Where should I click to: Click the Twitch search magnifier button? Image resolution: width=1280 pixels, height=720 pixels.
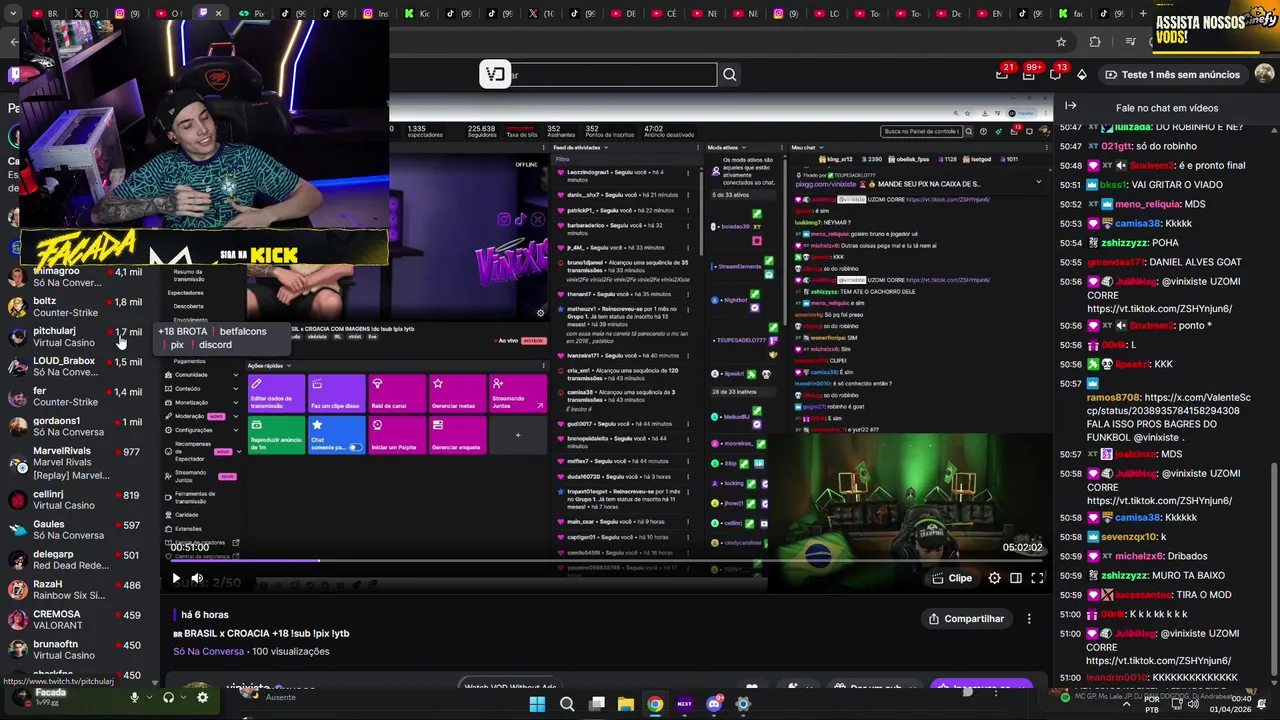click(730, 75)
